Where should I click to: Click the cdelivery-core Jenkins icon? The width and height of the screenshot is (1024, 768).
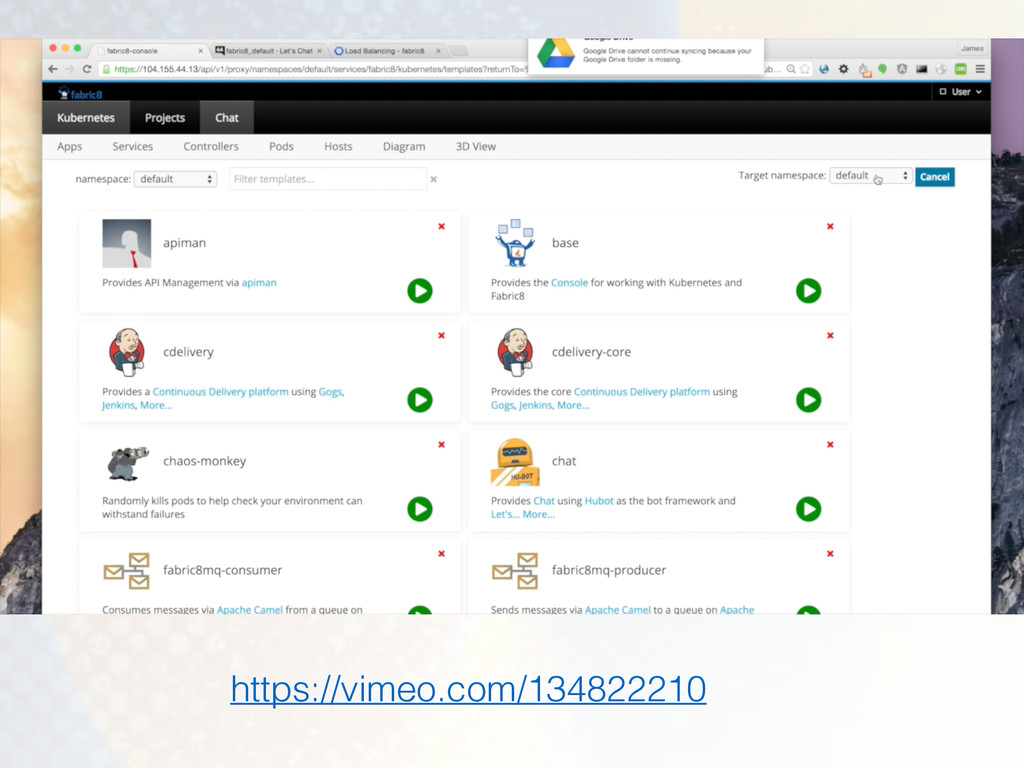click(515, 352)
